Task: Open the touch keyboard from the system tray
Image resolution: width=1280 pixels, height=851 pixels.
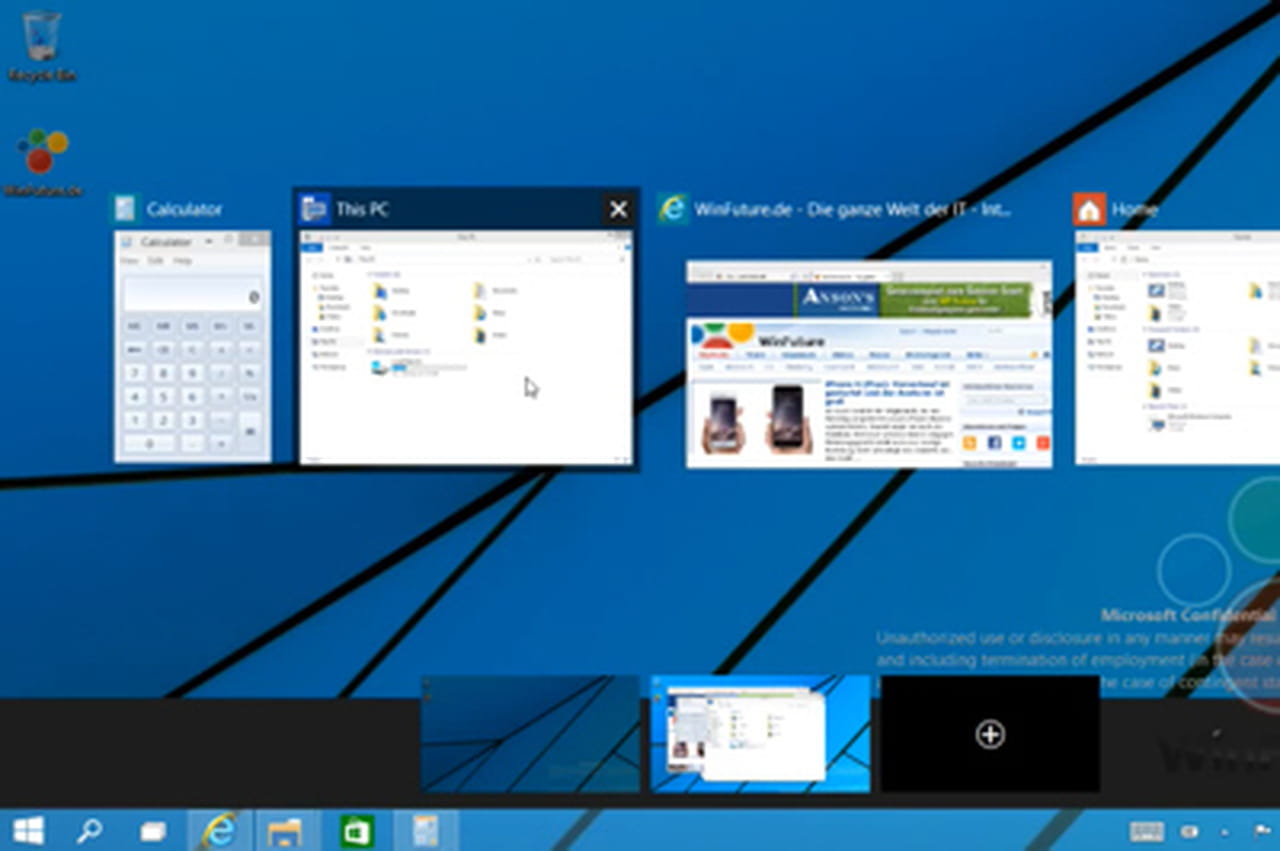Action: coord(1146,830)
